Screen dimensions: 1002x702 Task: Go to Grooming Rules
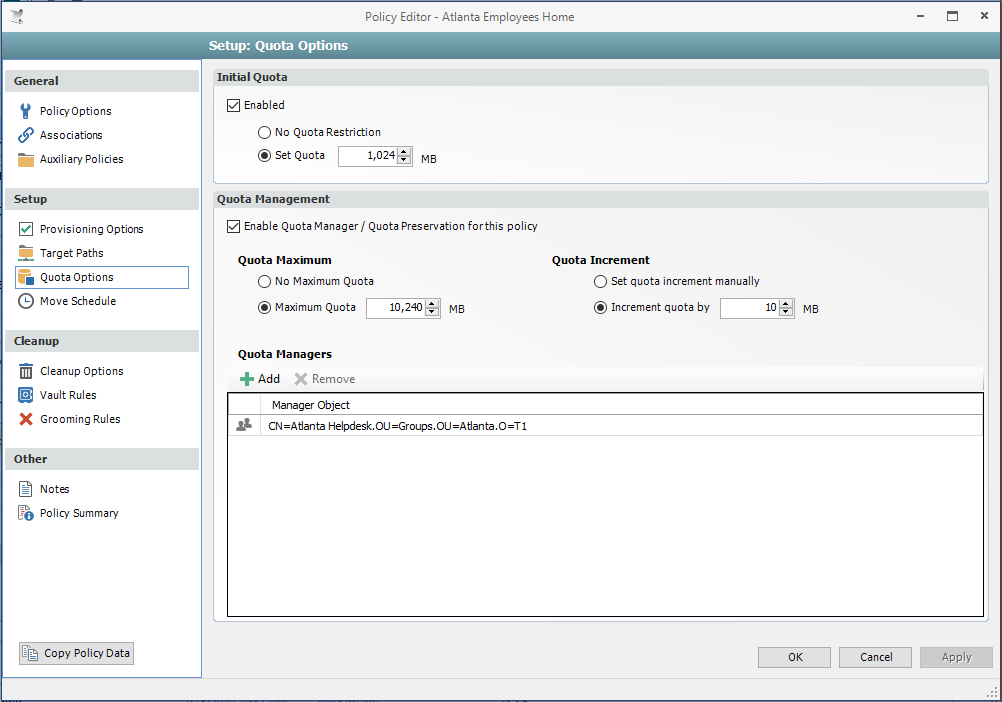[x=80, y=420]
